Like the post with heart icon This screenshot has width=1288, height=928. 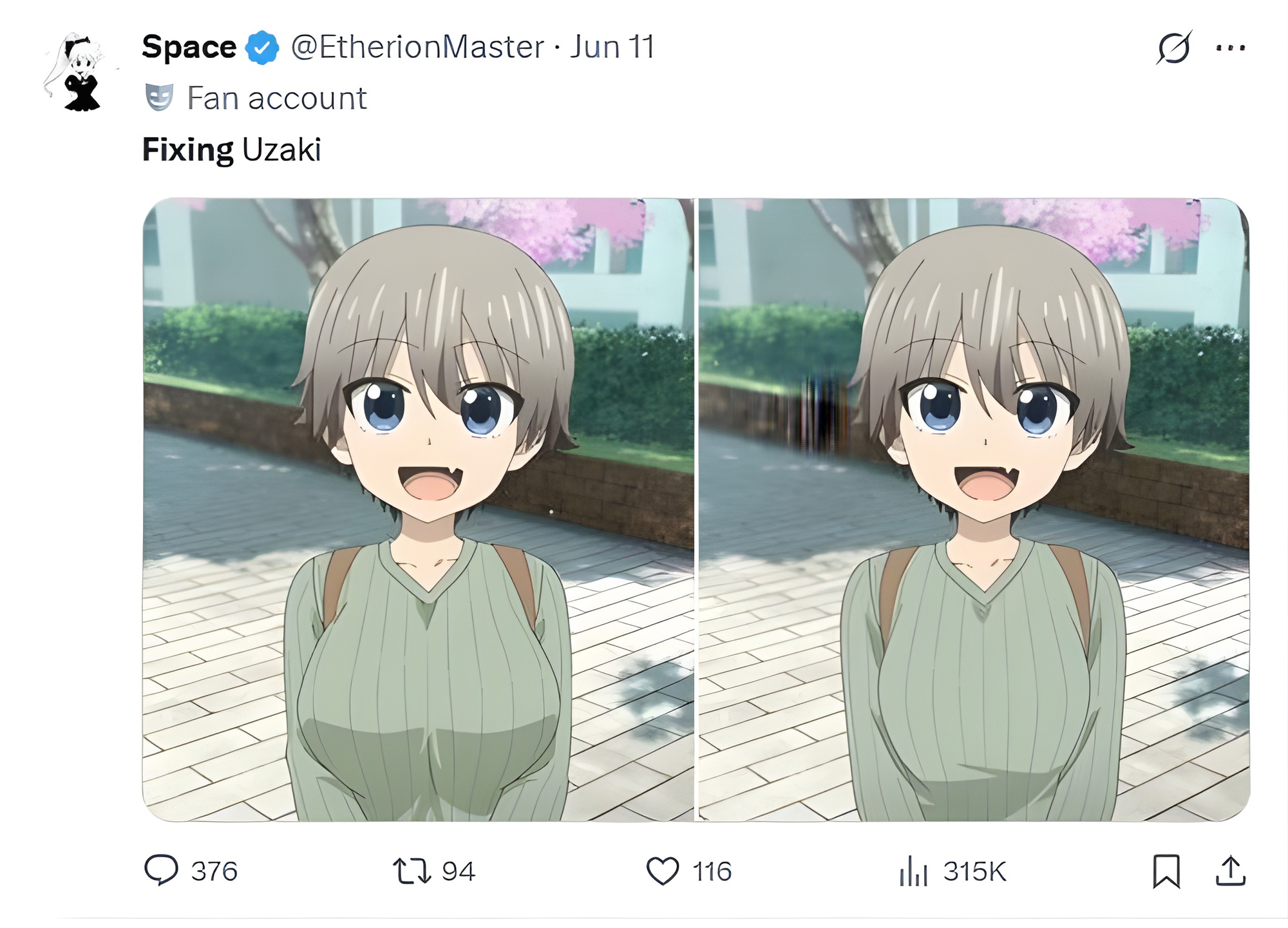tap(663, 871)
